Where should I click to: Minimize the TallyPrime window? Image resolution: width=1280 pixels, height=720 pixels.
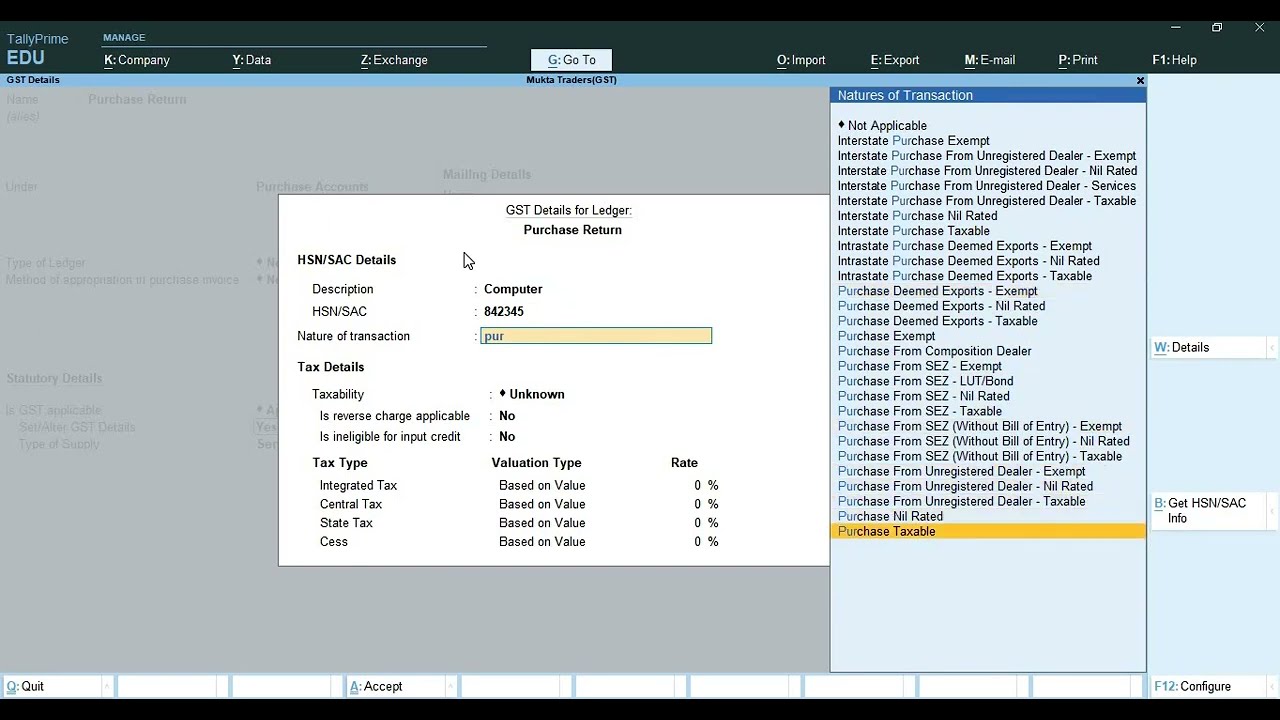pos(1176,27)
